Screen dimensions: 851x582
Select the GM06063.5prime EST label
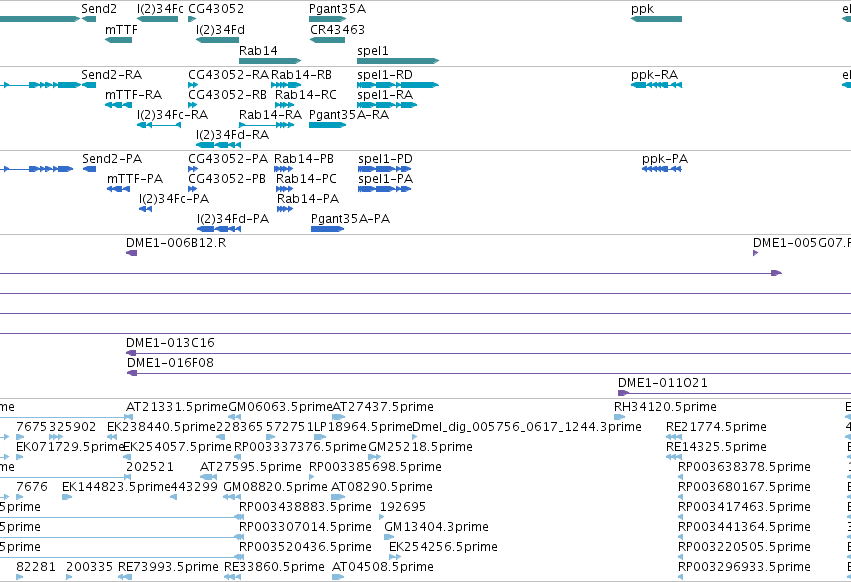click(280, 407)
